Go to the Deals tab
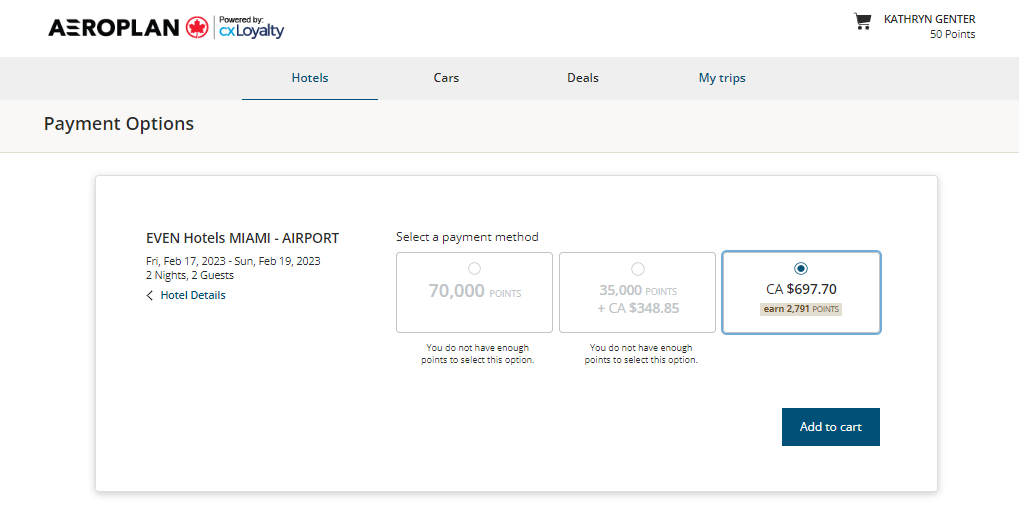The height and width of the screenshot is (508, 1019). point(583,78)
